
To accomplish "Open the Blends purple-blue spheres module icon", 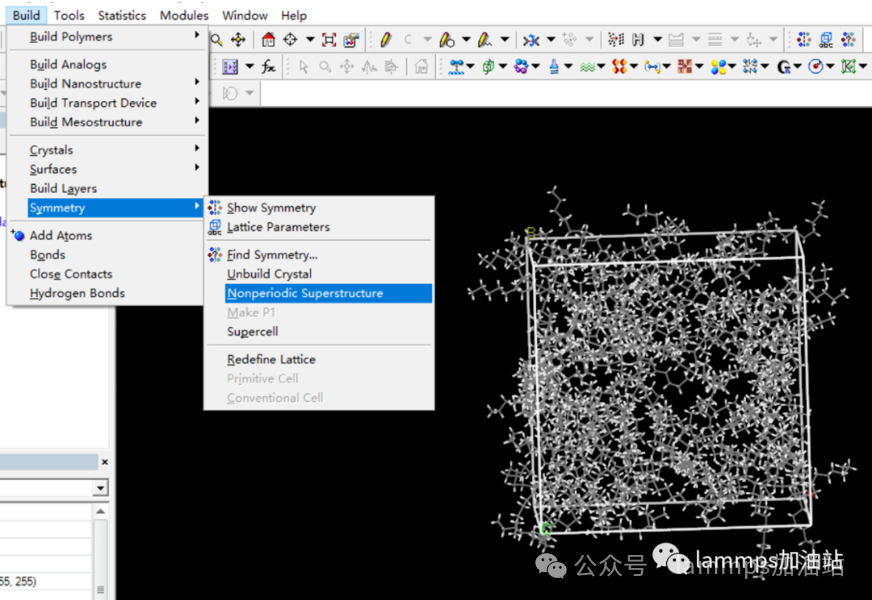I will 521,67.
